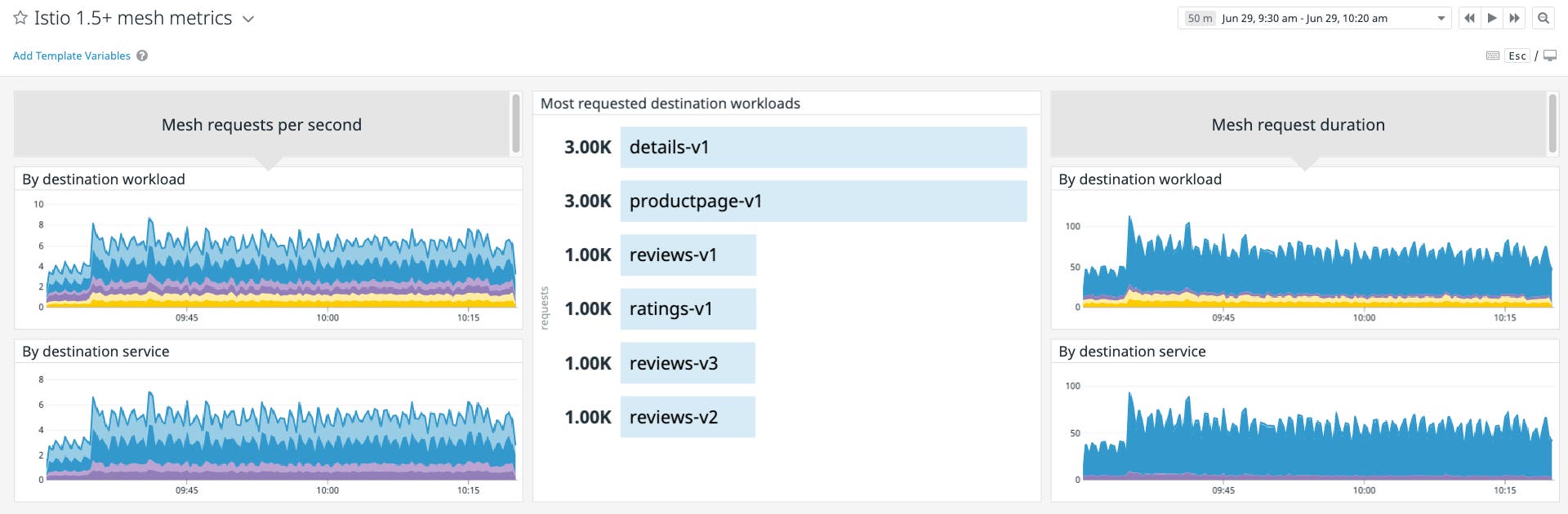Viewport: 1568px width, 514px height.
Task: Click the zoom-out magnifier icon
Action: pyautogui.click(x=1543, y=17)
